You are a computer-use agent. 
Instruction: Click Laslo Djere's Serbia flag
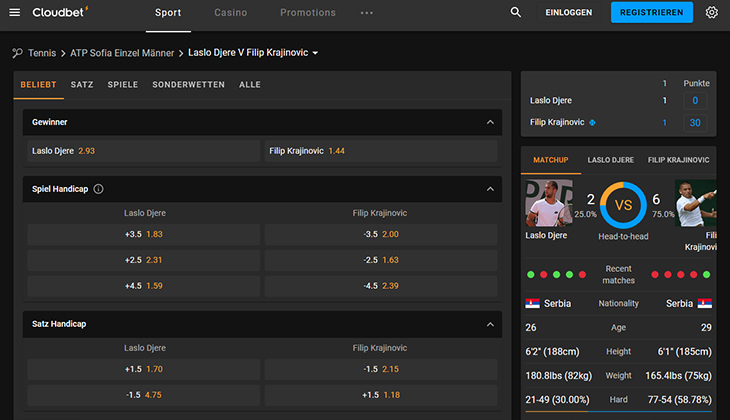pyautogui.click(x=532, y=304)
